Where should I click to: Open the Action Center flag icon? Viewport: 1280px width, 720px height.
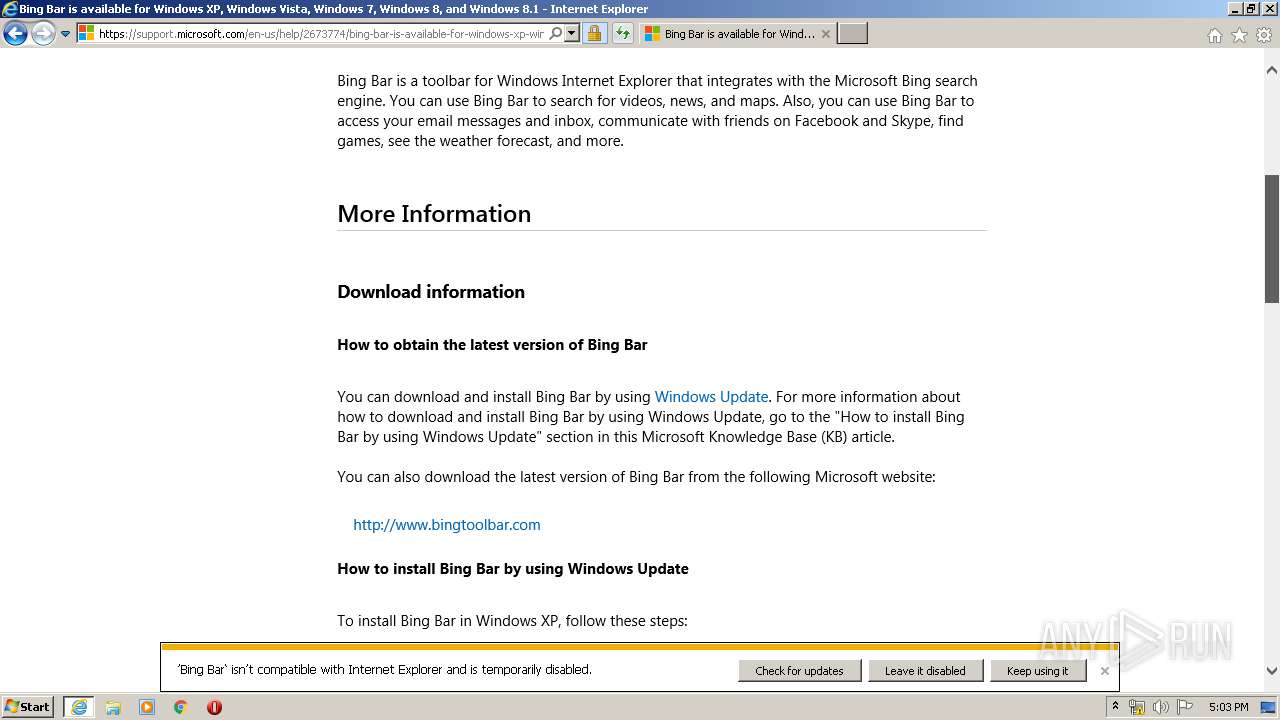click(x=1185, y=707)
